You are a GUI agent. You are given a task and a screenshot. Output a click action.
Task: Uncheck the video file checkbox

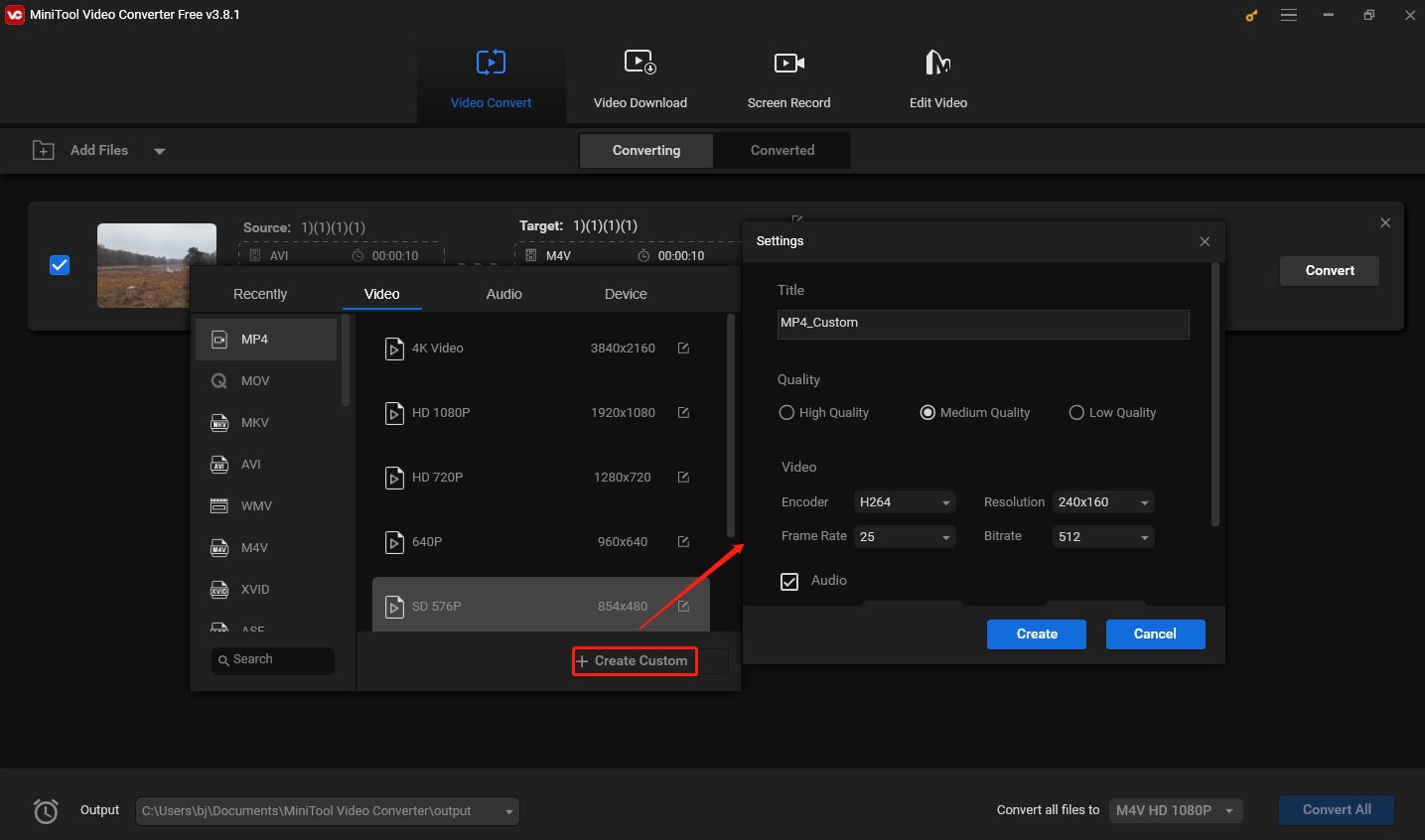(60, 265)
